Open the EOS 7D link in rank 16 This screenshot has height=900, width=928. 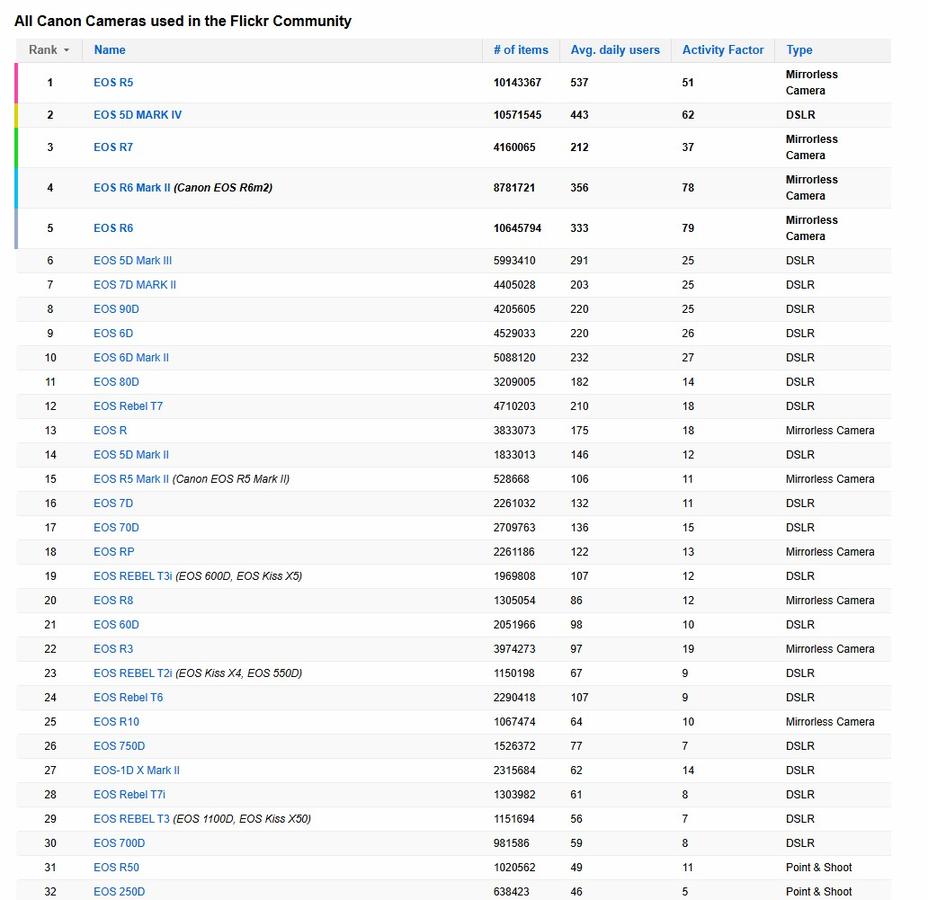(113, 504)
